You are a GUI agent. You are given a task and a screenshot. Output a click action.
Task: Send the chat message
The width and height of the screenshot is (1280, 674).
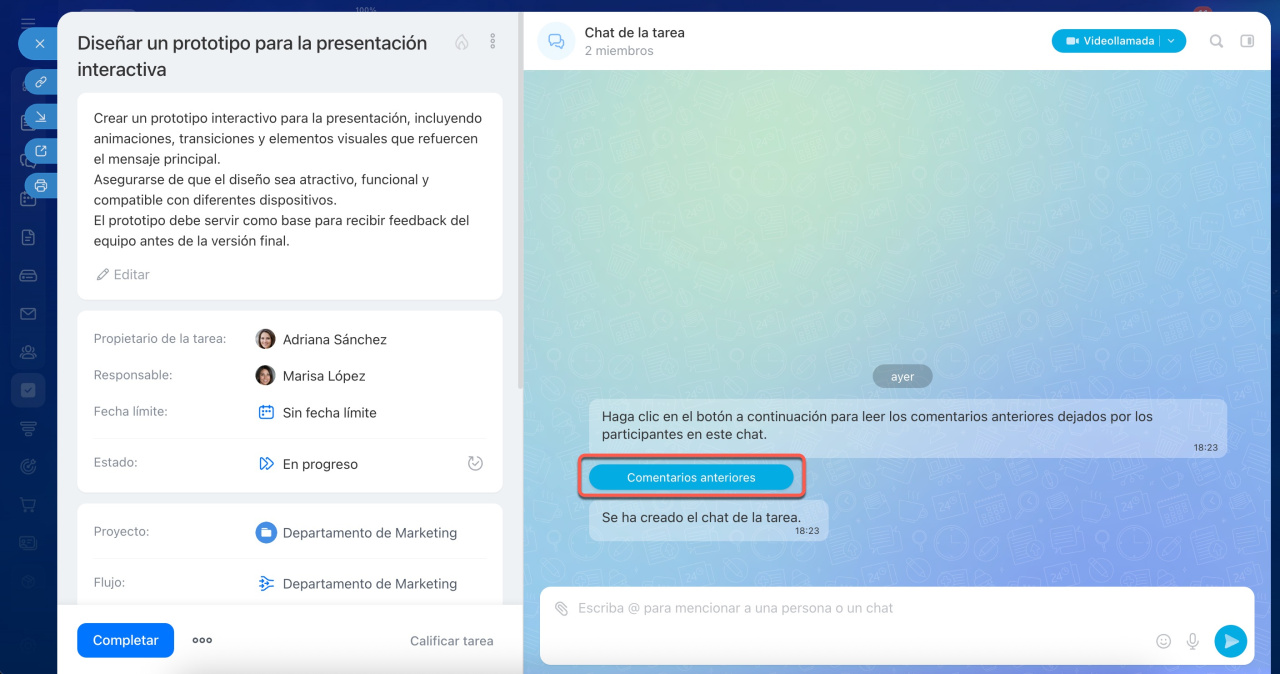pyautogui.click(x=1230, y=641)
